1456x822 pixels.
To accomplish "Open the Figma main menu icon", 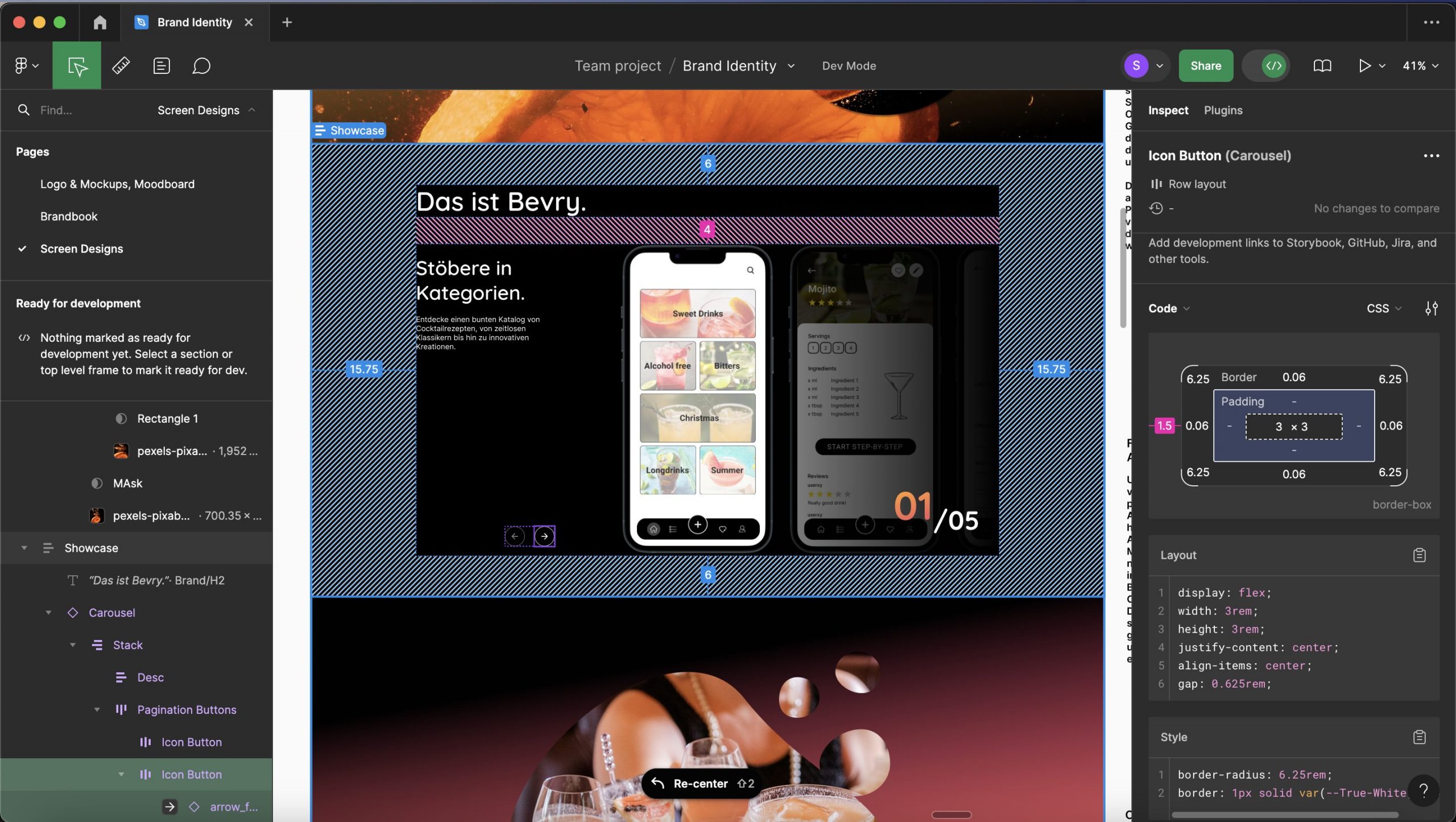I will click(x=26, y=65).
